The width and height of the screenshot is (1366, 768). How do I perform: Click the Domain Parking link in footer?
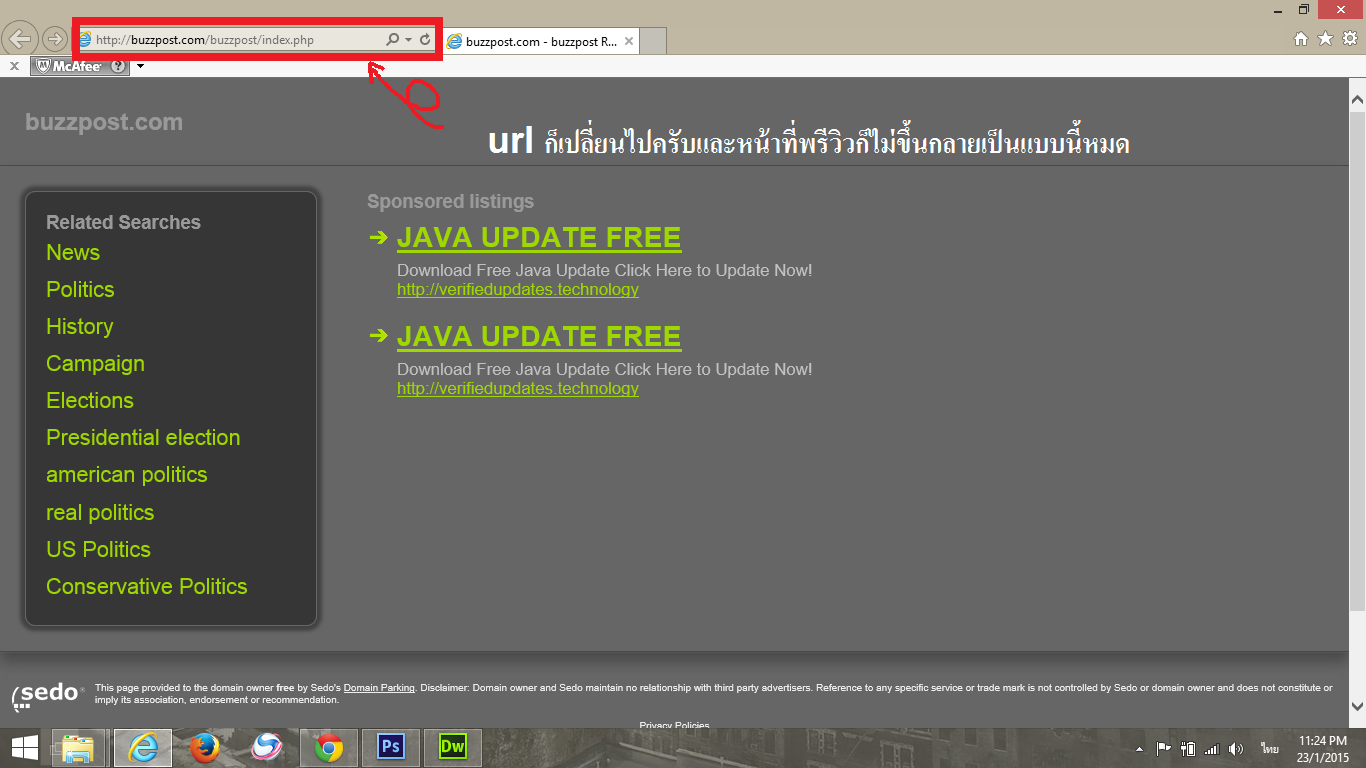point(379,688)
